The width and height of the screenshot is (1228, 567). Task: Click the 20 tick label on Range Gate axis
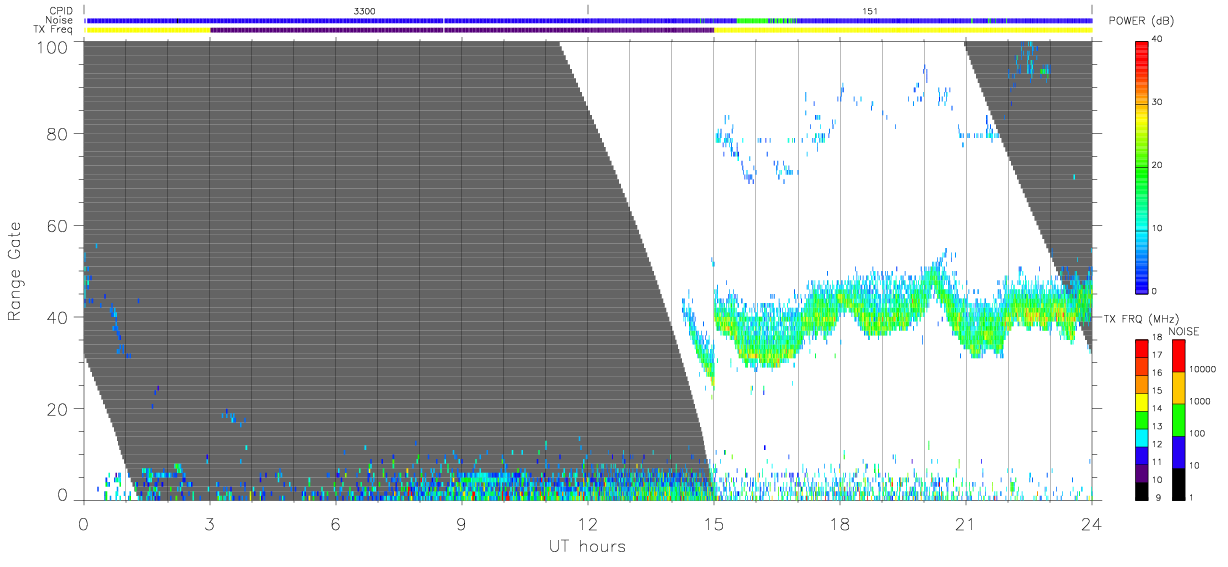pyautogui.click(x=58, y=409)
